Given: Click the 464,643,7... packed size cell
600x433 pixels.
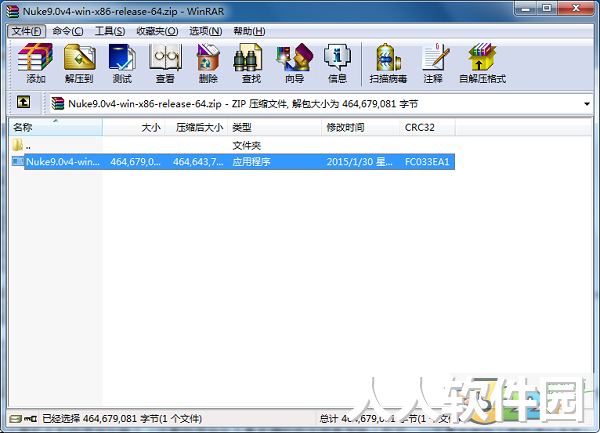Looking at the screenshot, I should (x=198, y=162).
